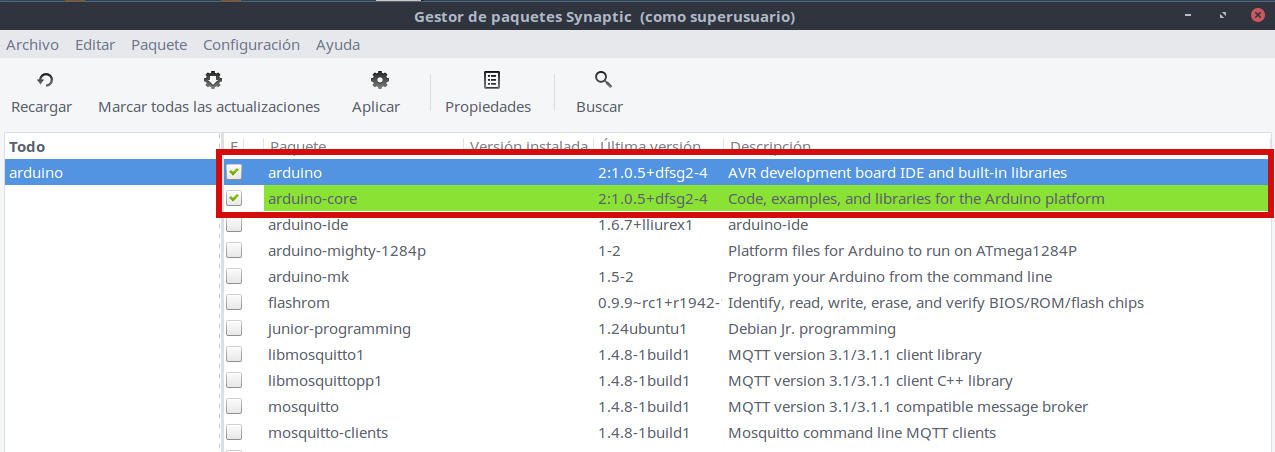Select the Todo filter in sidebar
This screenshot has width=1275, height=452.
tap(28, 147)
